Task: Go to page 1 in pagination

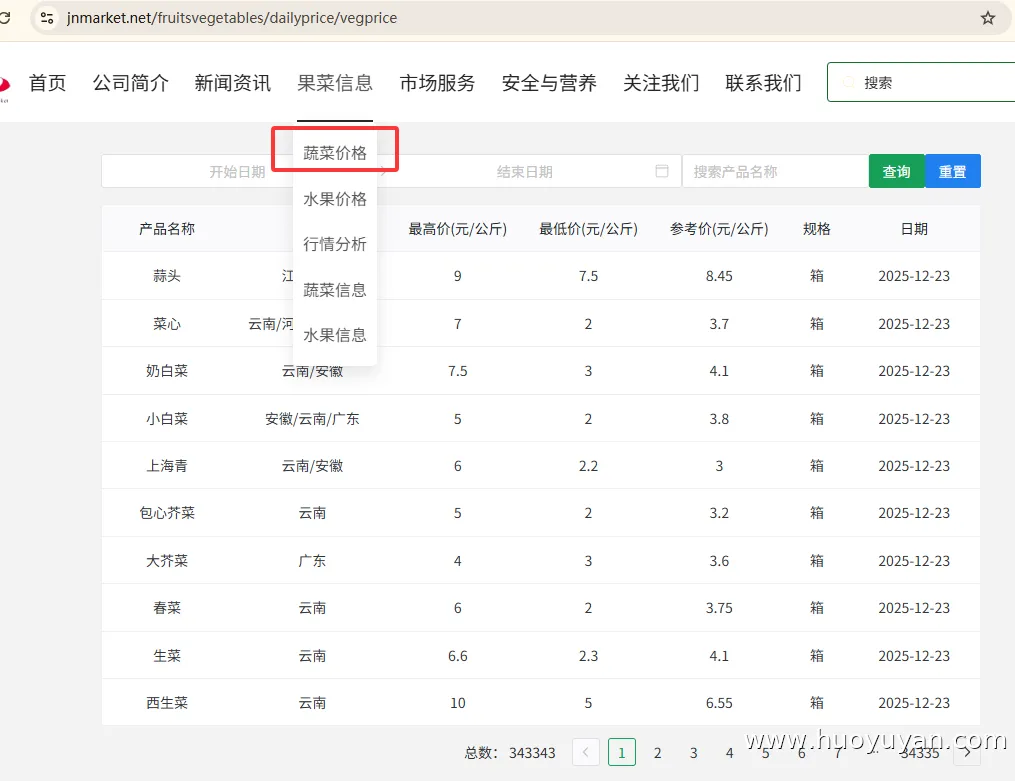Action: point(621,753)
